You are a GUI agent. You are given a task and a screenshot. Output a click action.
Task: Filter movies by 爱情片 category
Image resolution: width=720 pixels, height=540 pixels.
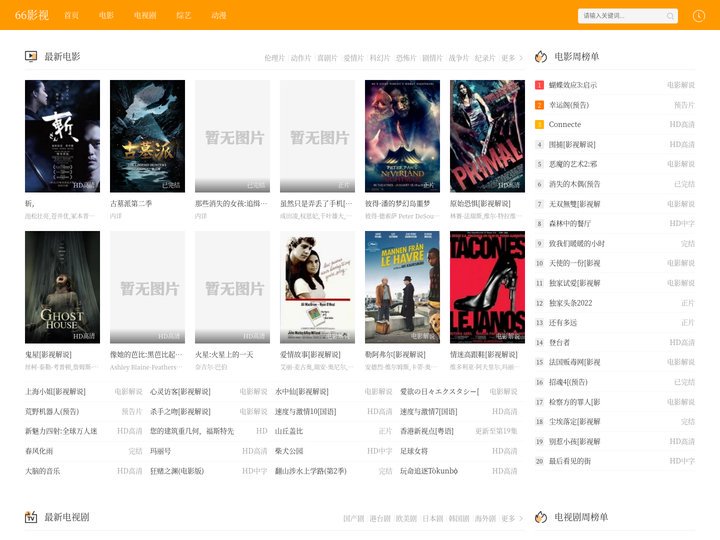click(x=353, y=58)
